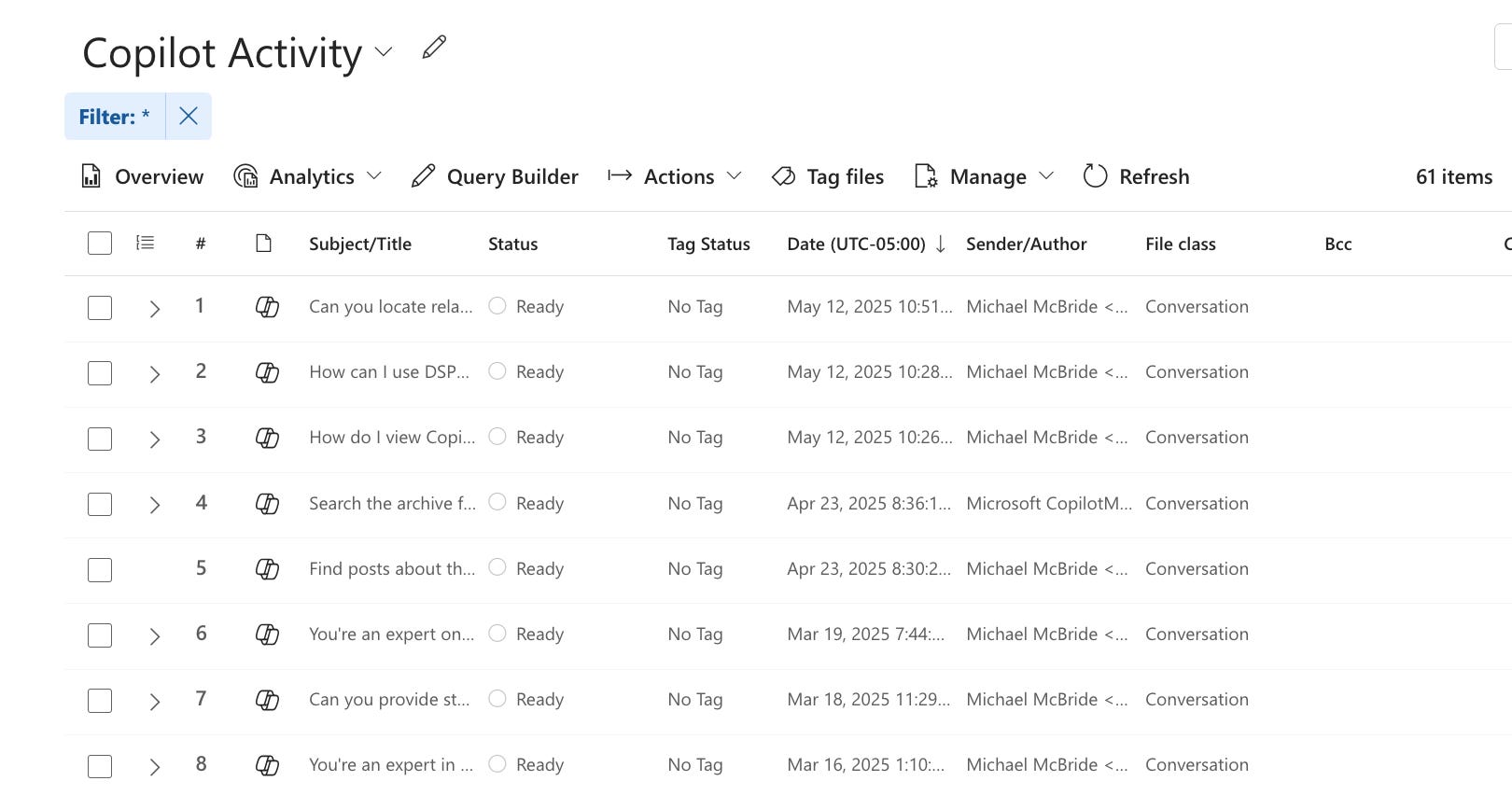Tick the select-all checkbox in the header

pos(100,244)
